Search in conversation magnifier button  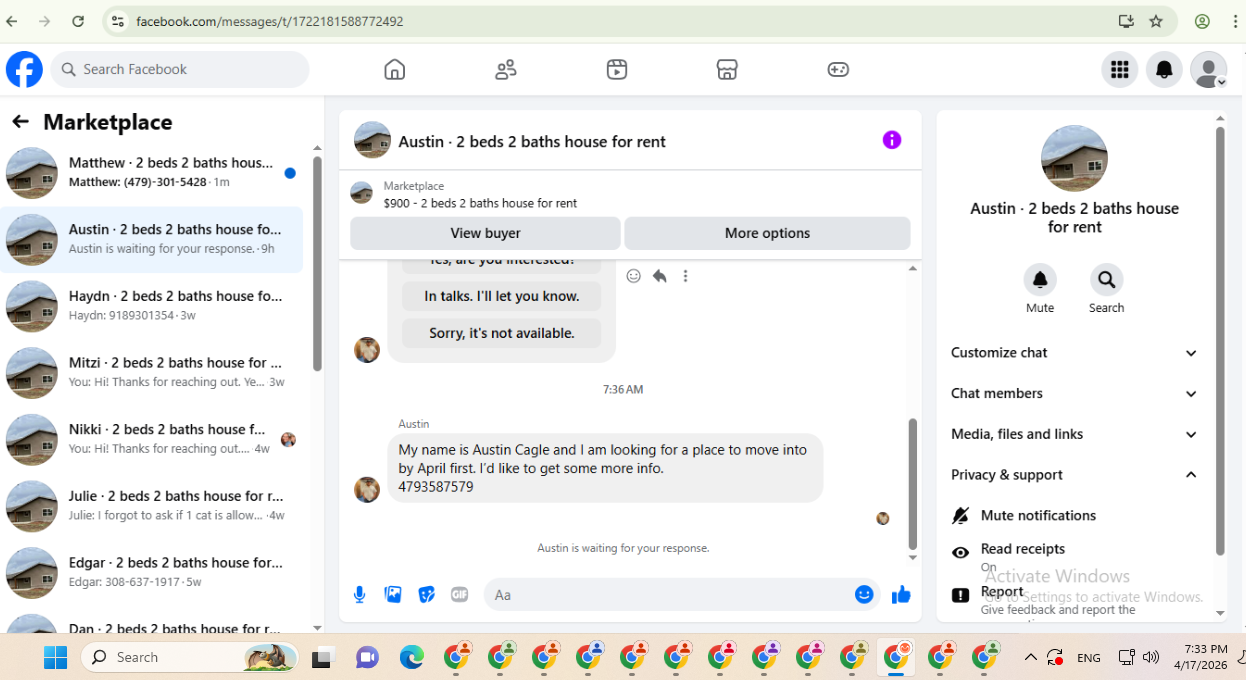[x=1106, y=279]
